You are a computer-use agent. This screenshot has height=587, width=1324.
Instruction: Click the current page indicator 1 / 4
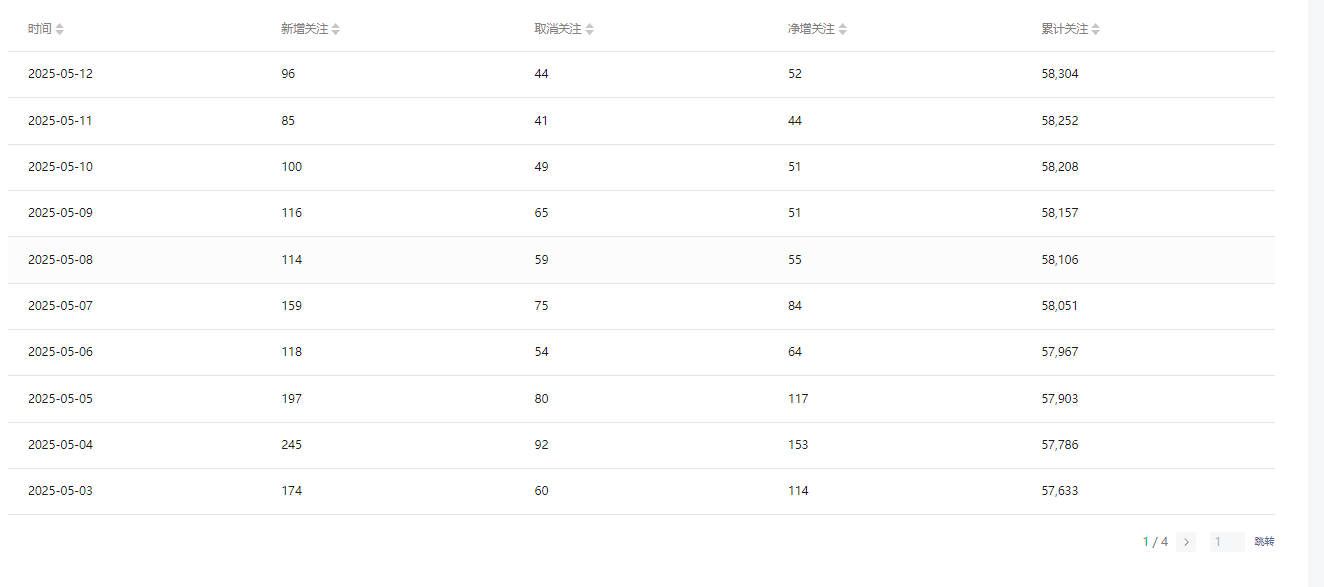tap(1156, 542)
